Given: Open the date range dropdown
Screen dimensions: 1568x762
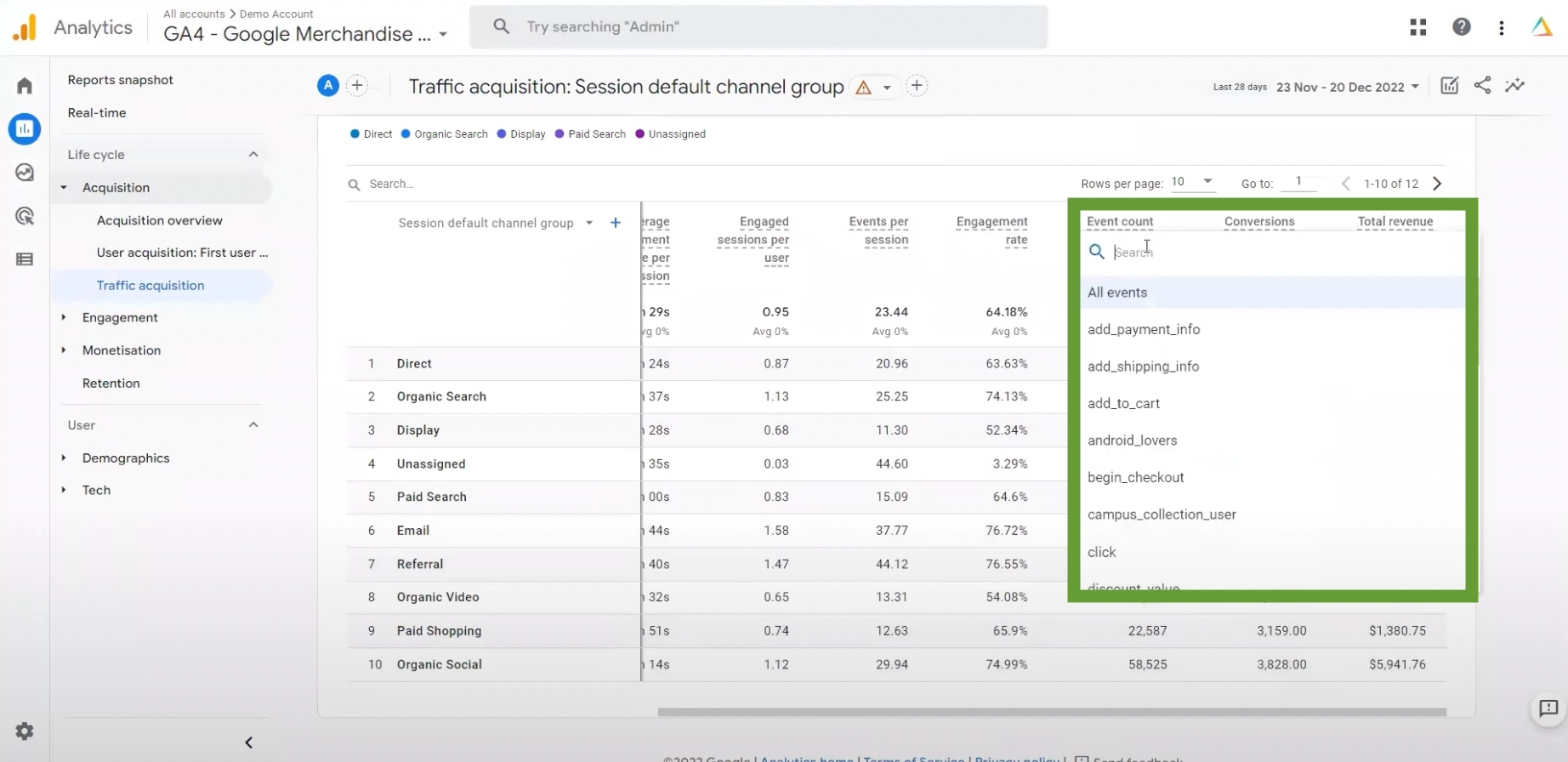Looking at the screenshot, I should (x=1348, y=87).
